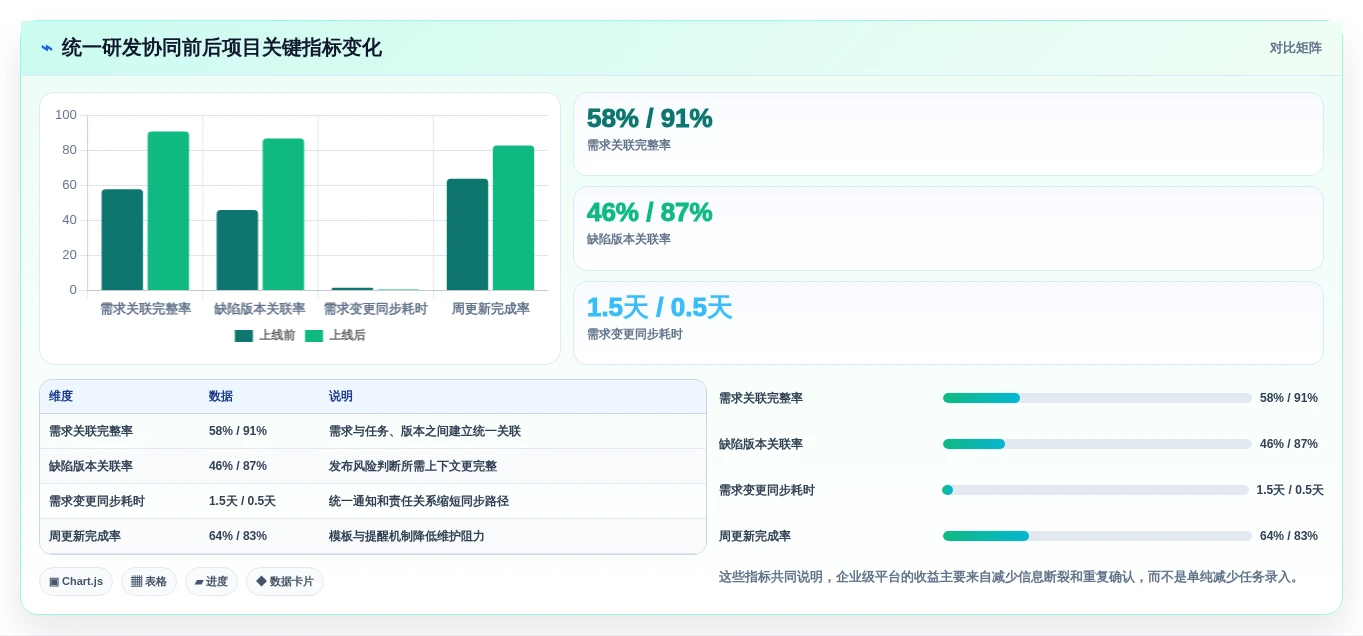The image size is (1363, 636).
Task: Click the 说明 column header
Action: [341, 397]
